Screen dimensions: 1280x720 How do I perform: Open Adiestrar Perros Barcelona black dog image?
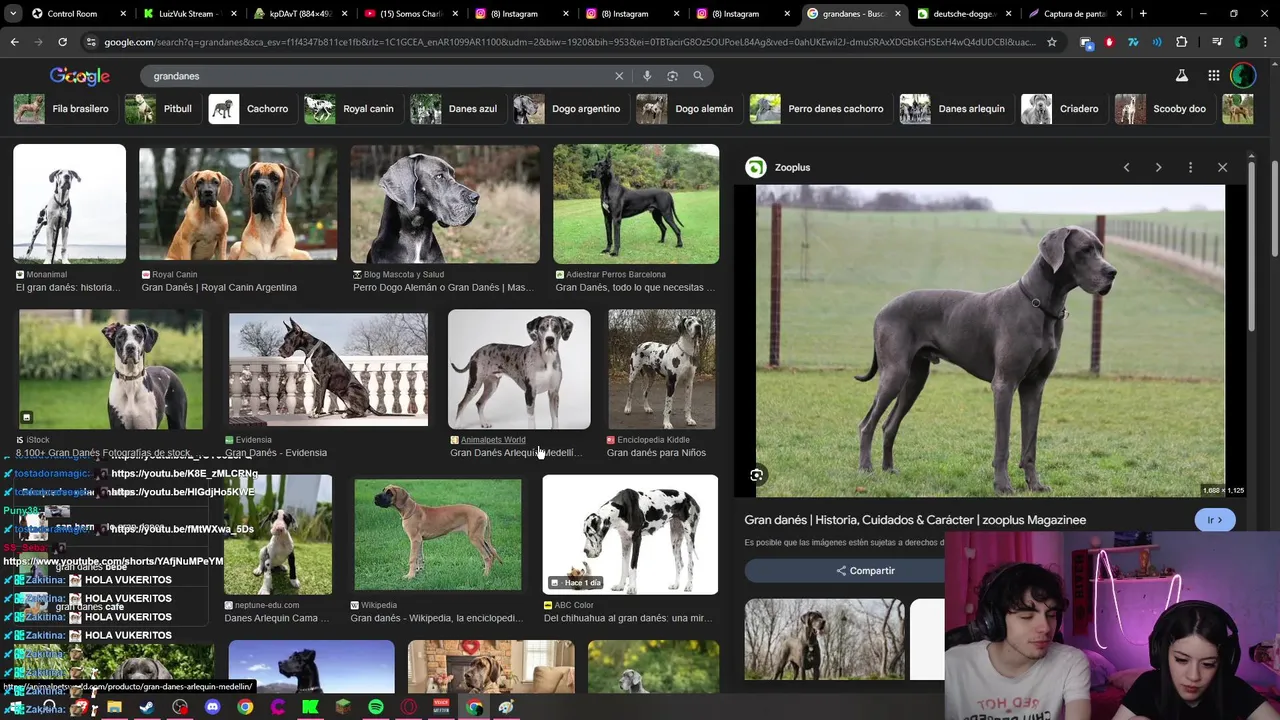click(x=636, y=204)
